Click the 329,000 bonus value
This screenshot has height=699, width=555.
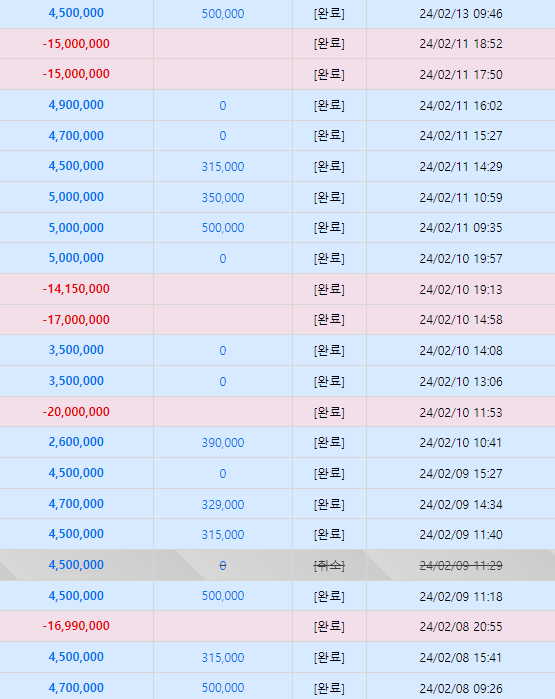223,505
